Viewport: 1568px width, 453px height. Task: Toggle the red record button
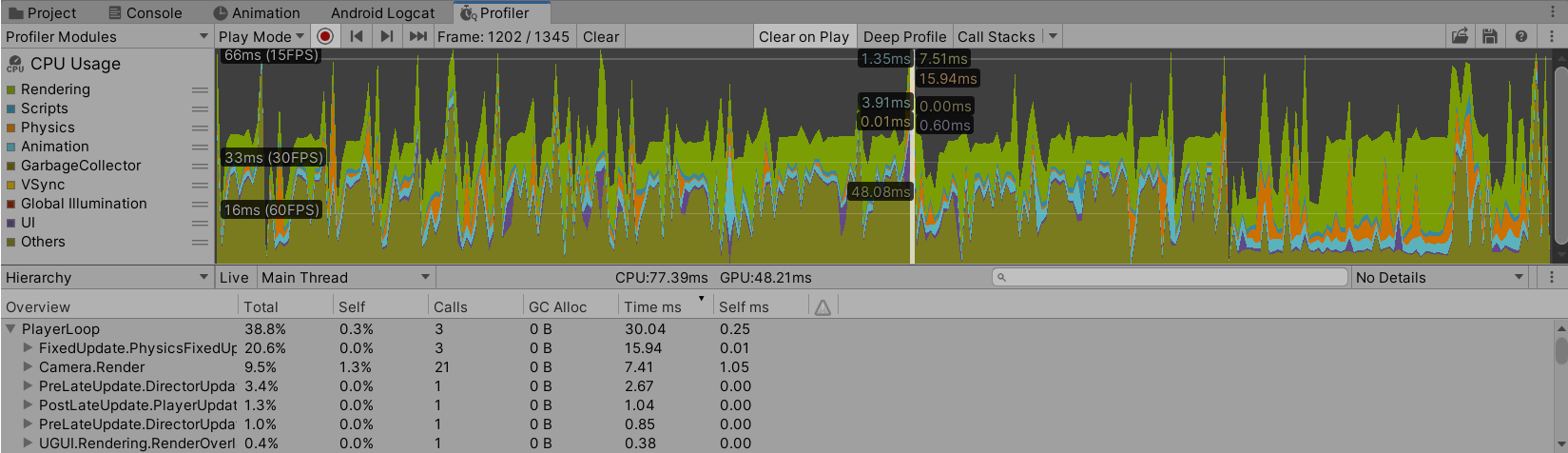pos(325,36)
